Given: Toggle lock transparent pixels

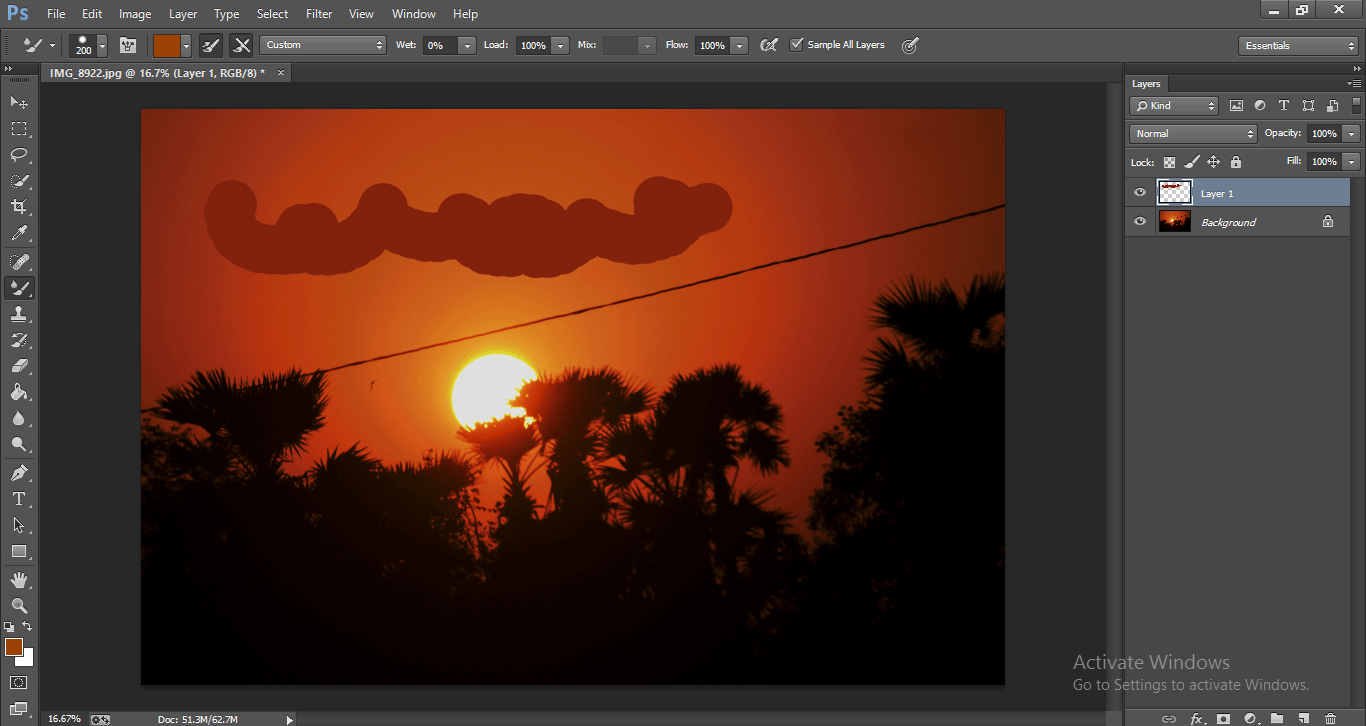Looking at the screenshot, I should coord(1169,162).
